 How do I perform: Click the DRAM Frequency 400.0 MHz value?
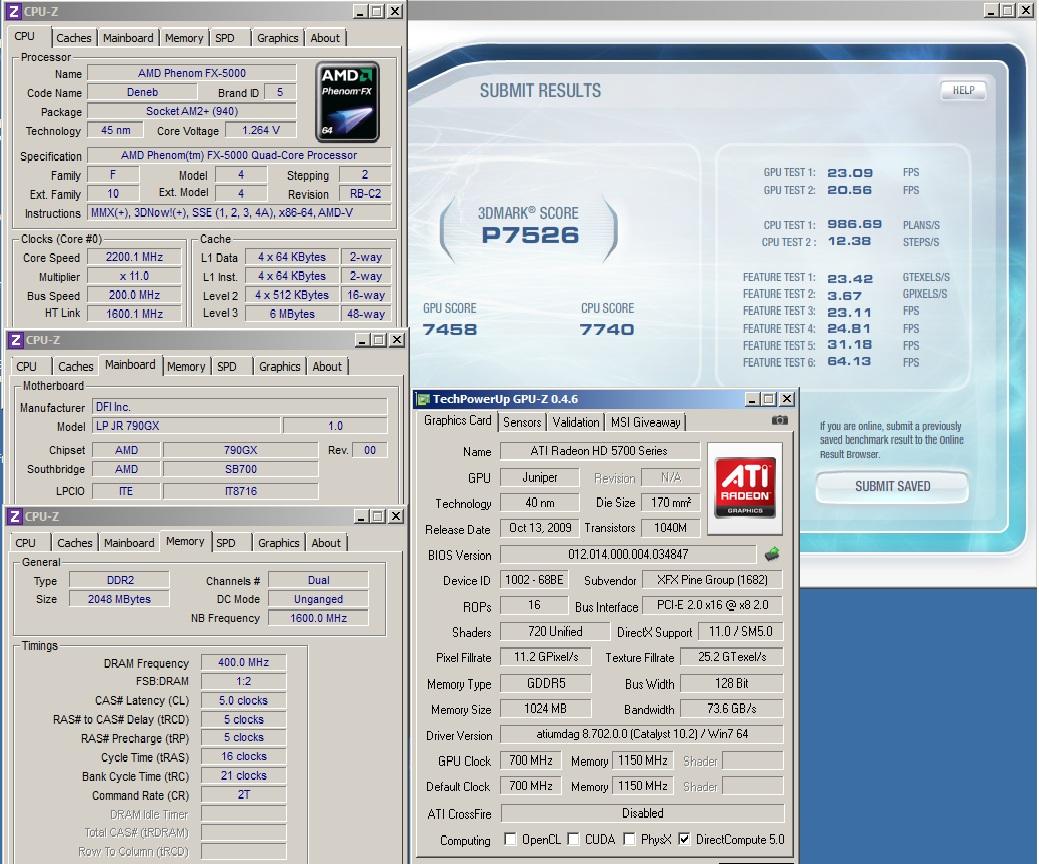[243, 663]
